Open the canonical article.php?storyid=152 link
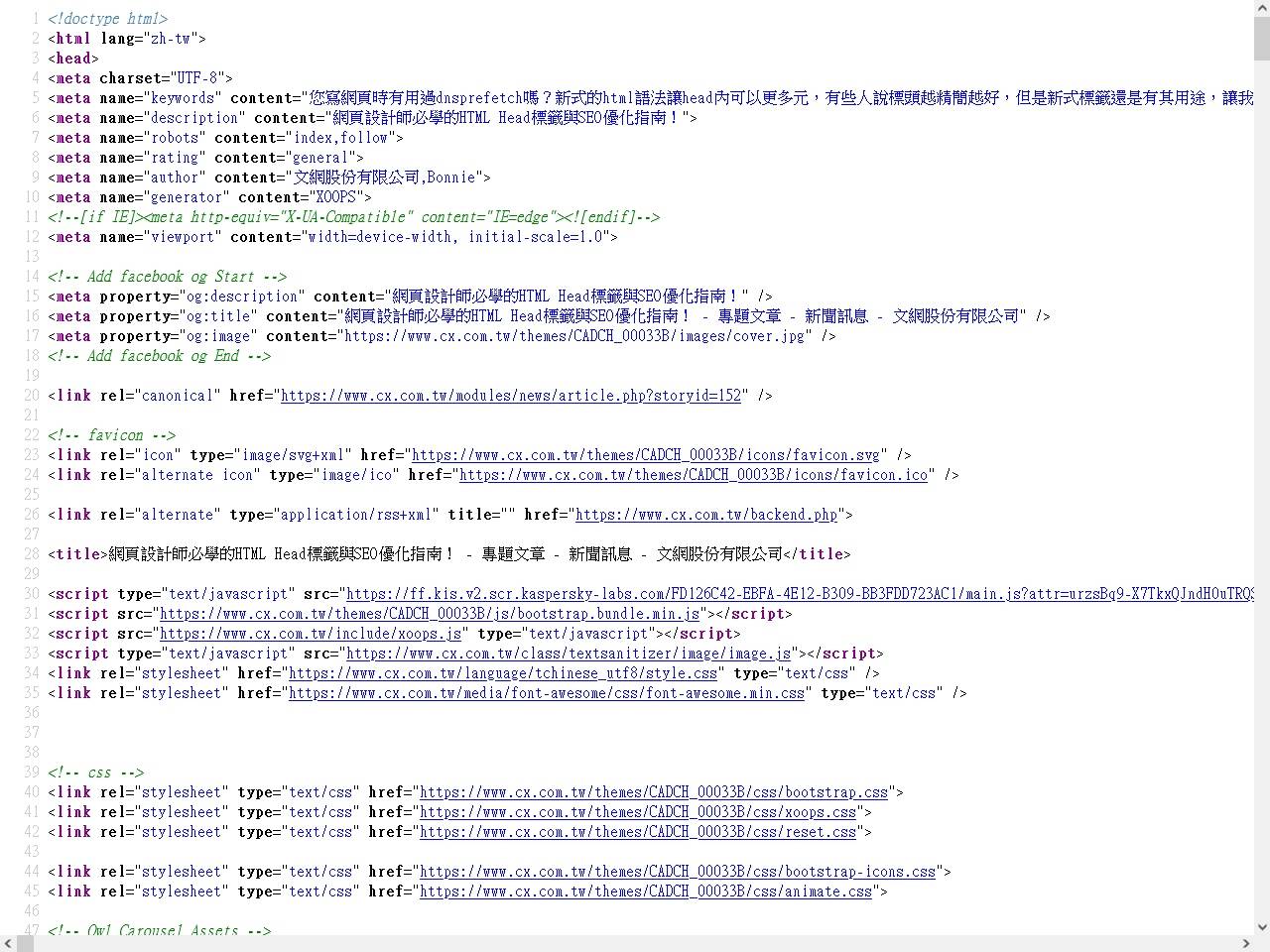This screenshot has width=1270, height=952. (x=511, y=396)
